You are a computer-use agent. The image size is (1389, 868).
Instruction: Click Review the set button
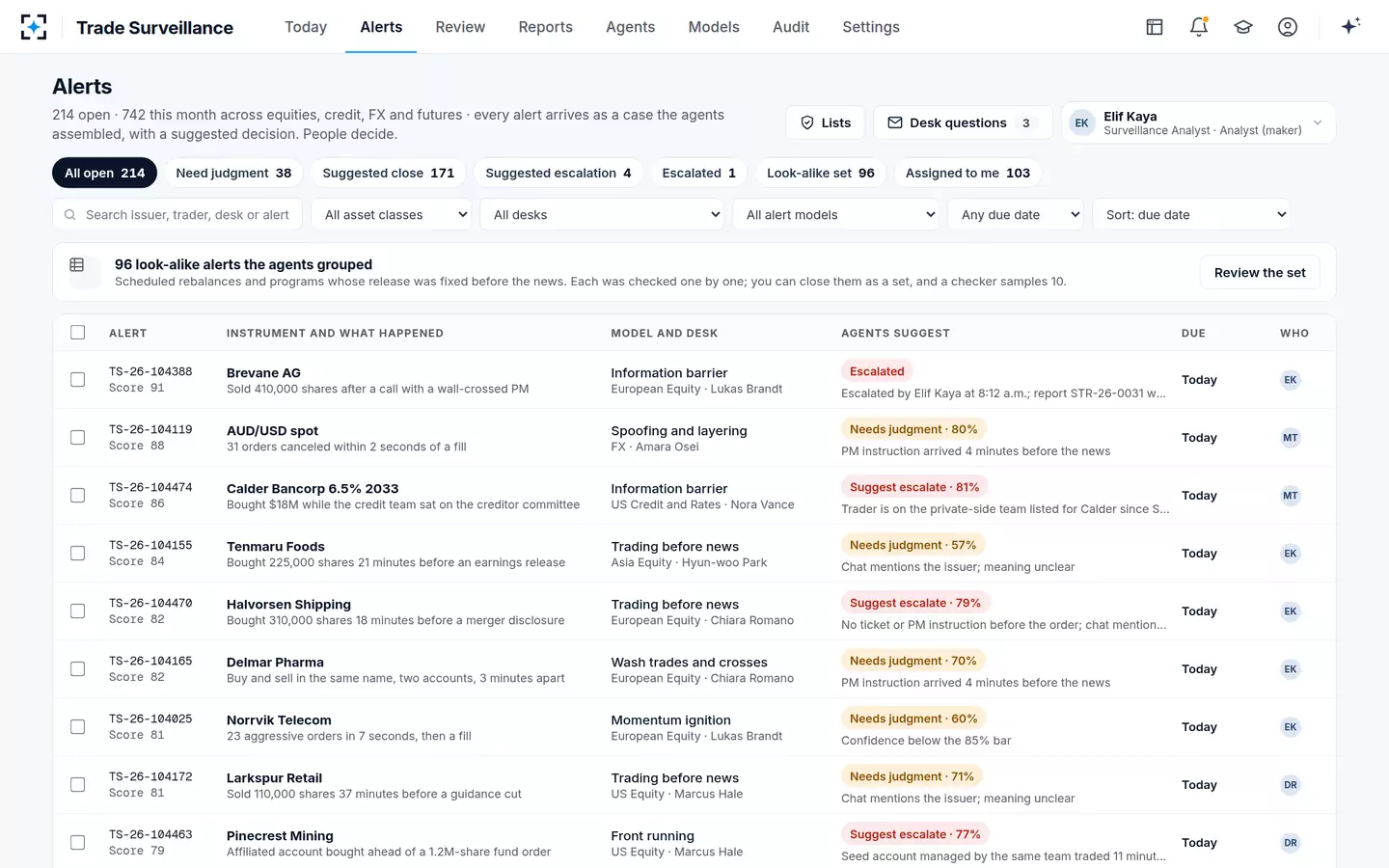click(x=1260, y=273)
